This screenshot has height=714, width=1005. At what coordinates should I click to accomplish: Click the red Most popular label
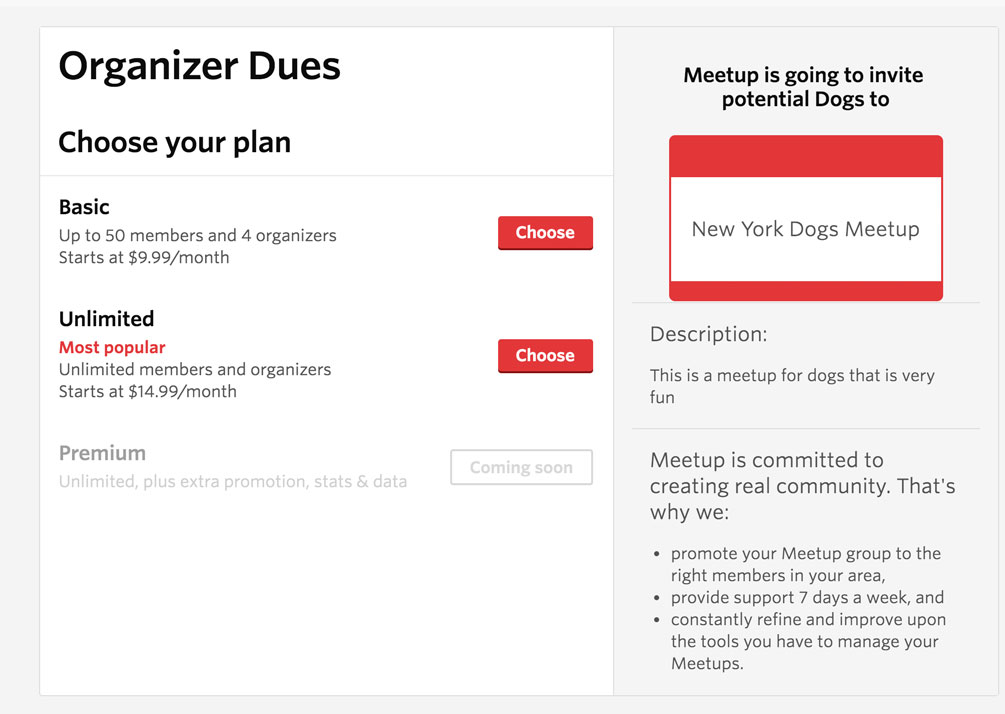pyautogui.click(x=112, y=347)
